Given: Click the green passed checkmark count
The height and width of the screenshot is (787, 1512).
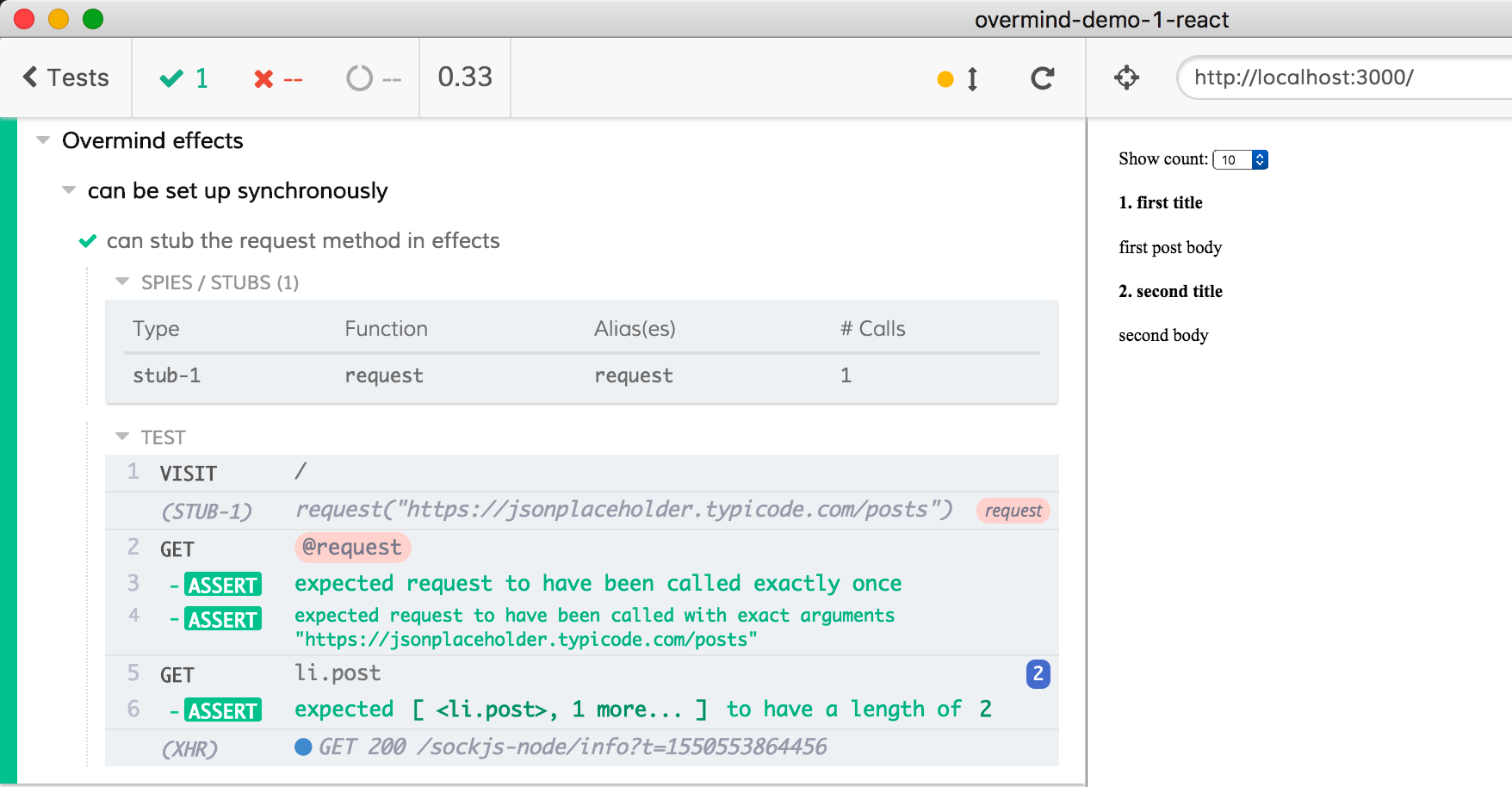Looking at the screenshot, I should (x=184, y=78).
